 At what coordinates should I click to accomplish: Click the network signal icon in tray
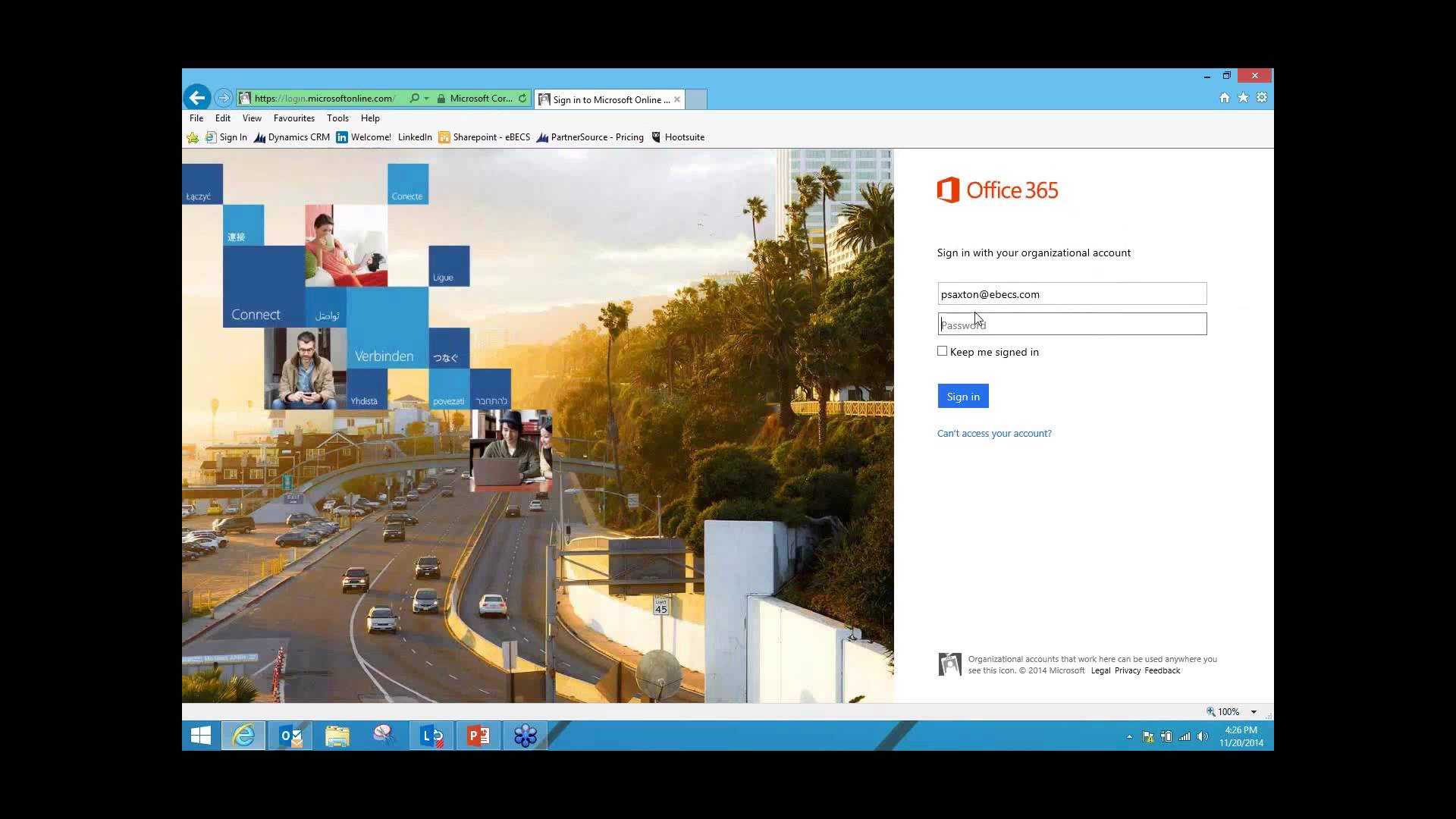[1185, 736]
